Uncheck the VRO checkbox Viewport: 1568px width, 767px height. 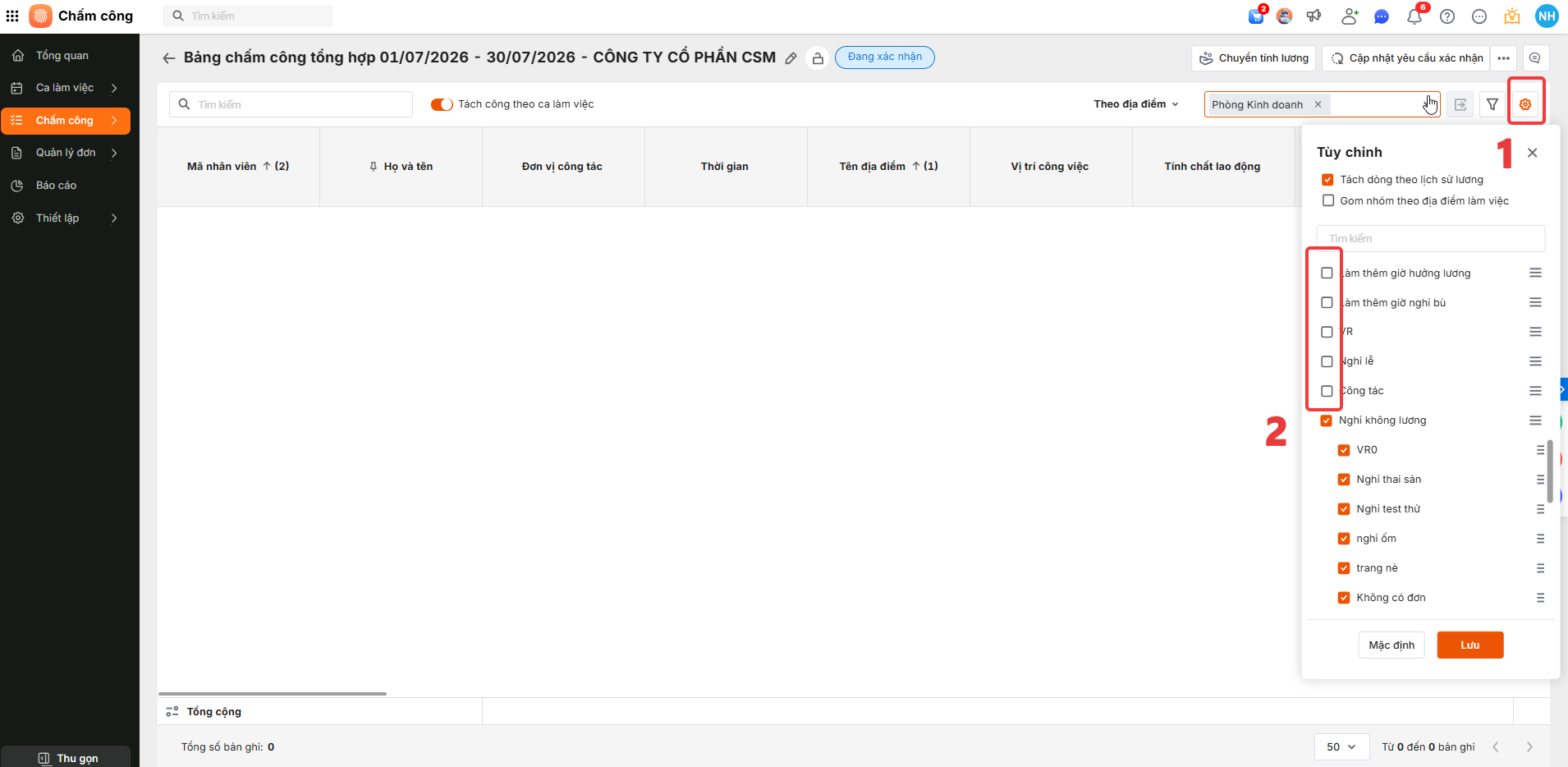[x=1344, y=450]
